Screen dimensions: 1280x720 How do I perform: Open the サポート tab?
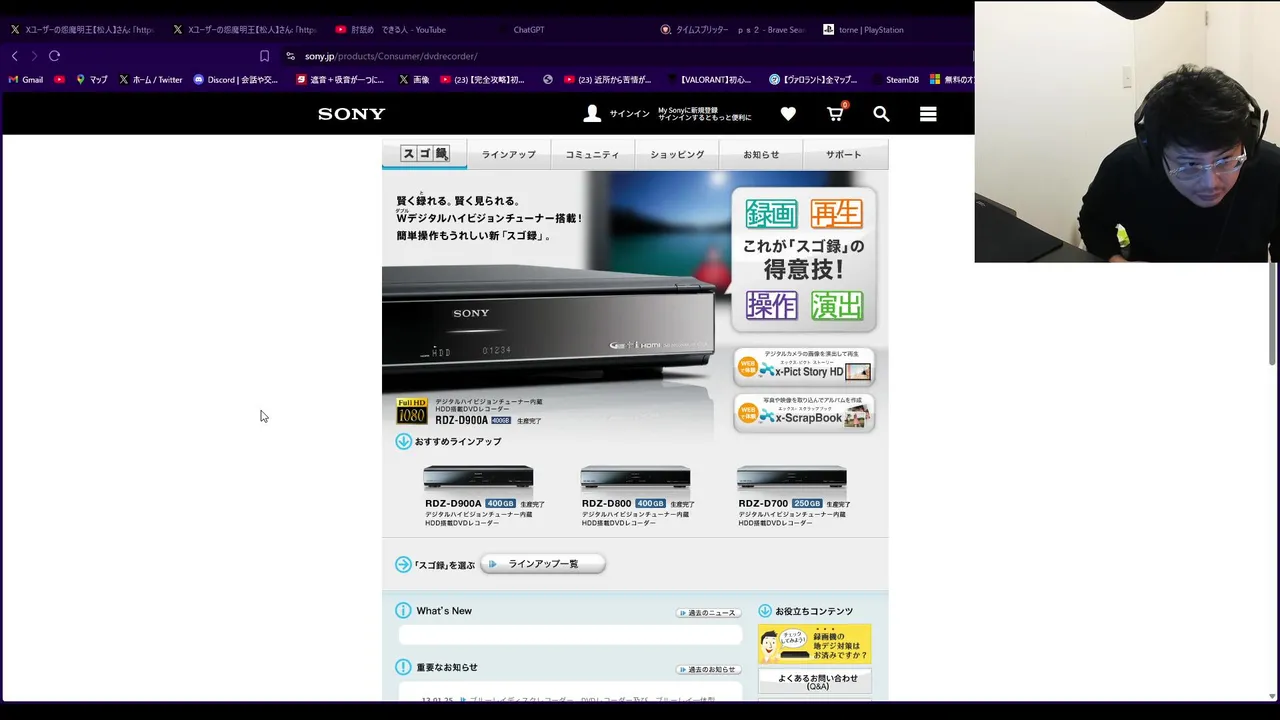[843, 154]
